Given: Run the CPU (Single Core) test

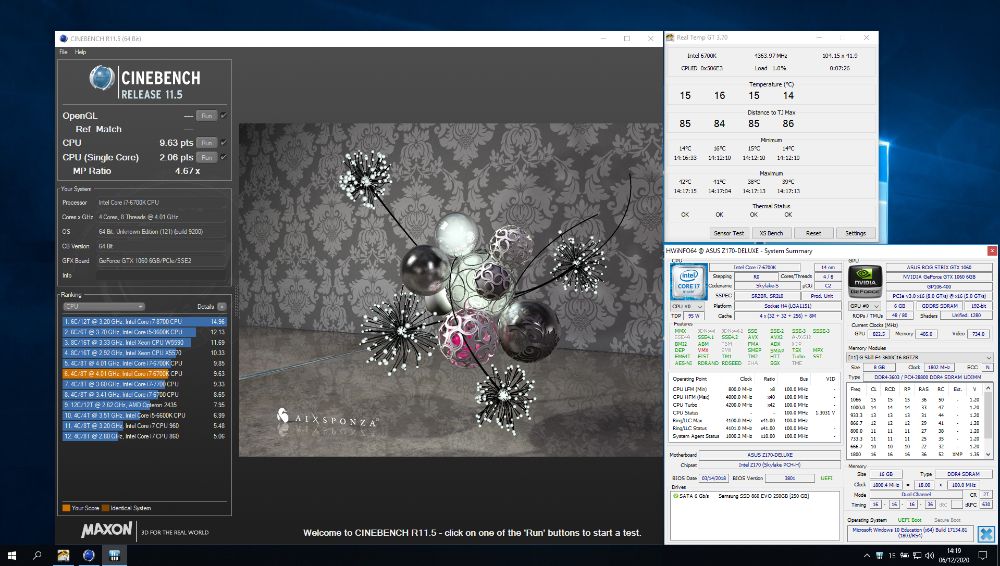Looking at the screenshot, I should pos(206,157).
